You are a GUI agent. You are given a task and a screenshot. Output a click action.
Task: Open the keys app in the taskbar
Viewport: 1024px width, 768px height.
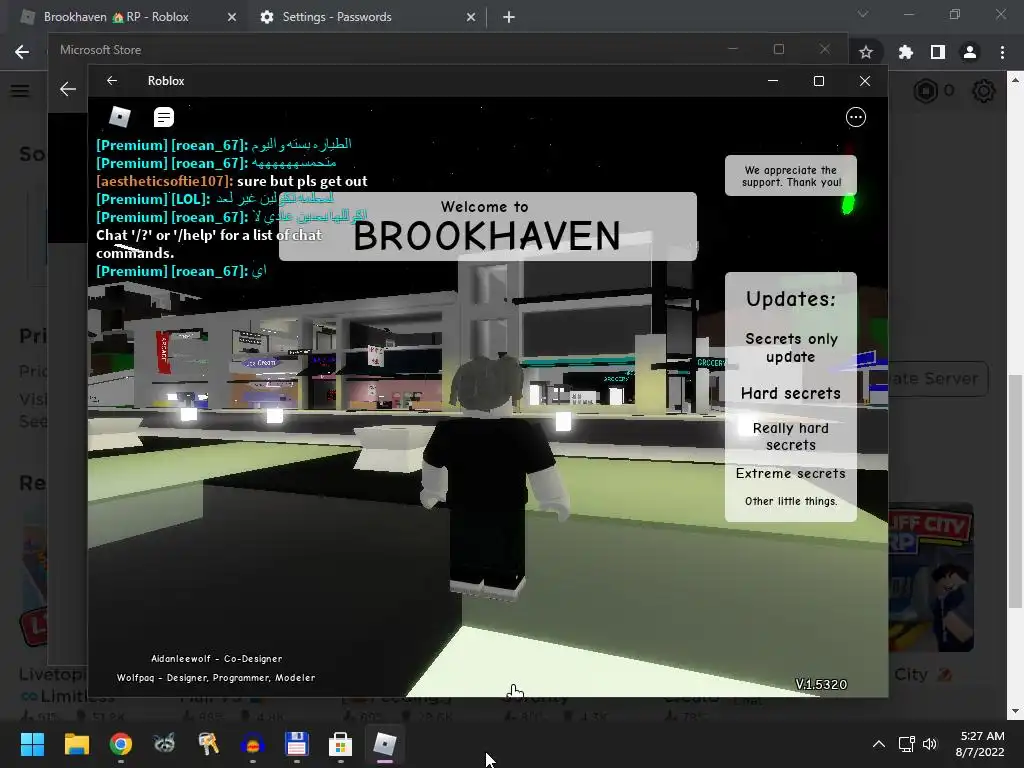208,744
